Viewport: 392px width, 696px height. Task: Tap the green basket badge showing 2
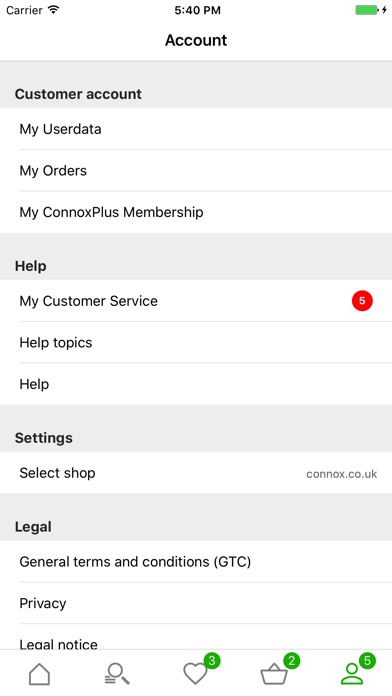click(x=291, y=661)
